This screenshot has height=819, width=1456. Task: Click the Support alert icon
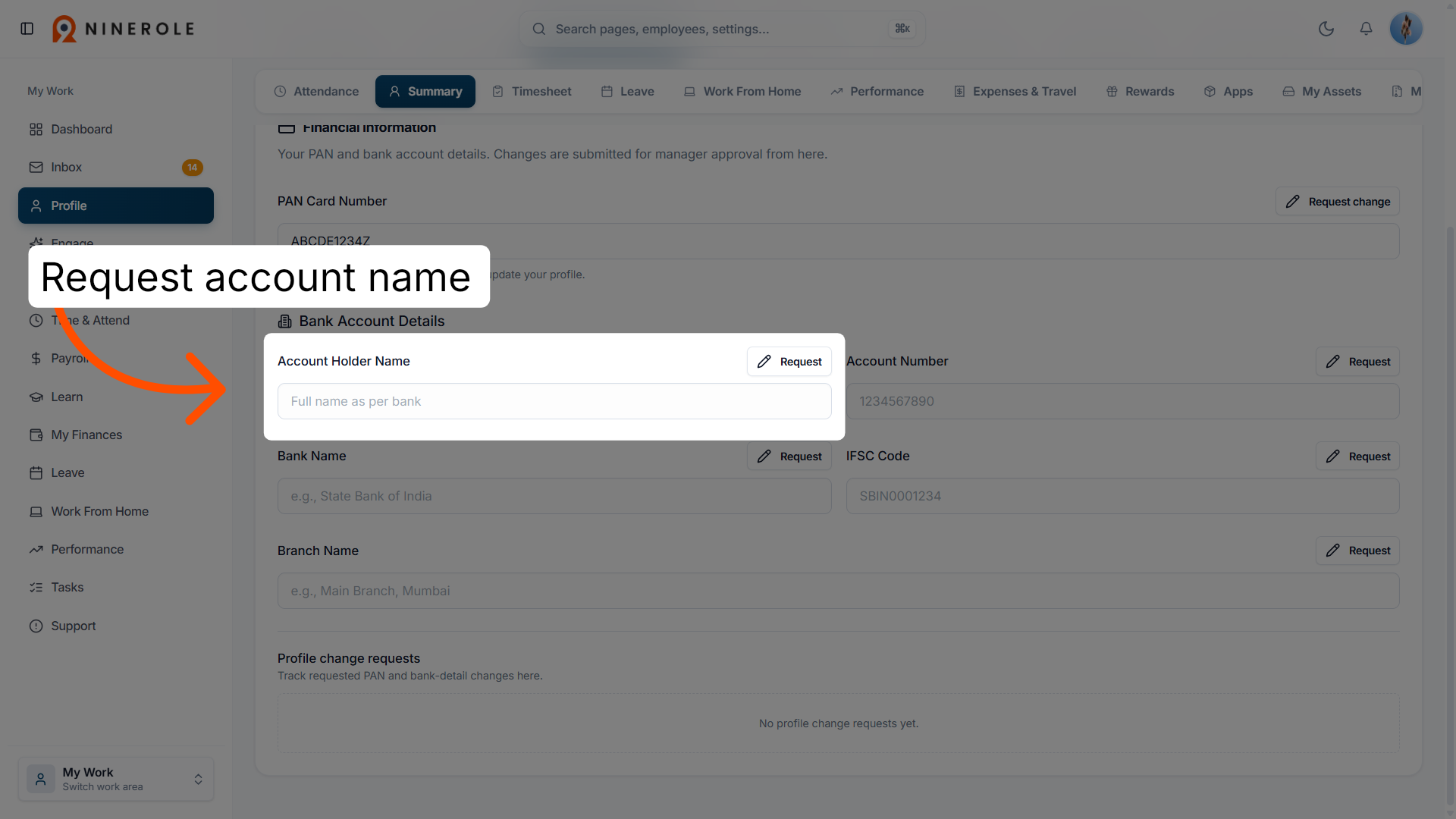point(36,626)
